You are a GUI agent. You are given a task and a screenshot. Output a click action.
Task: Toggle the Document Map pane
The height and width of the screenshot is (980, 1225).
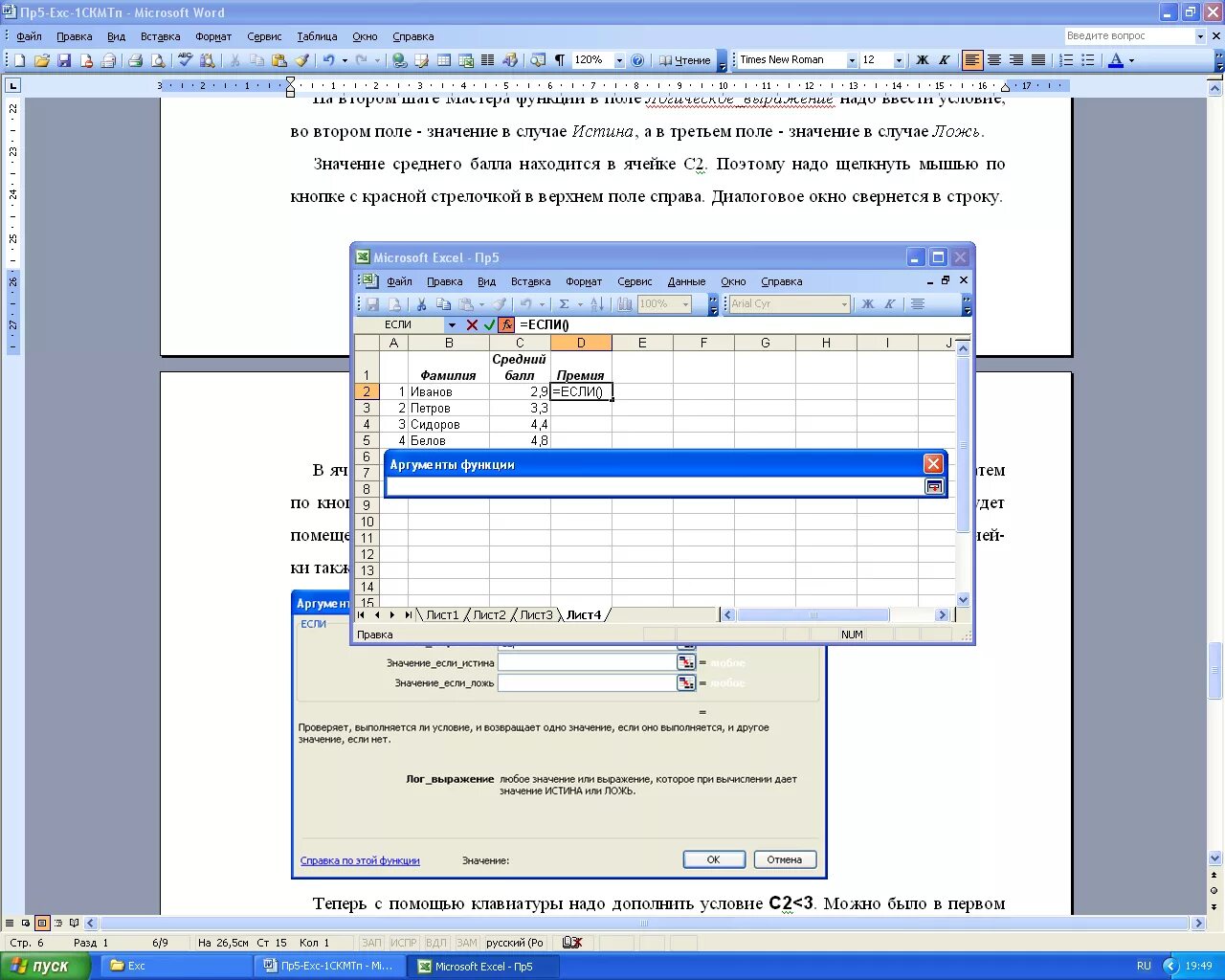point(538,60)
